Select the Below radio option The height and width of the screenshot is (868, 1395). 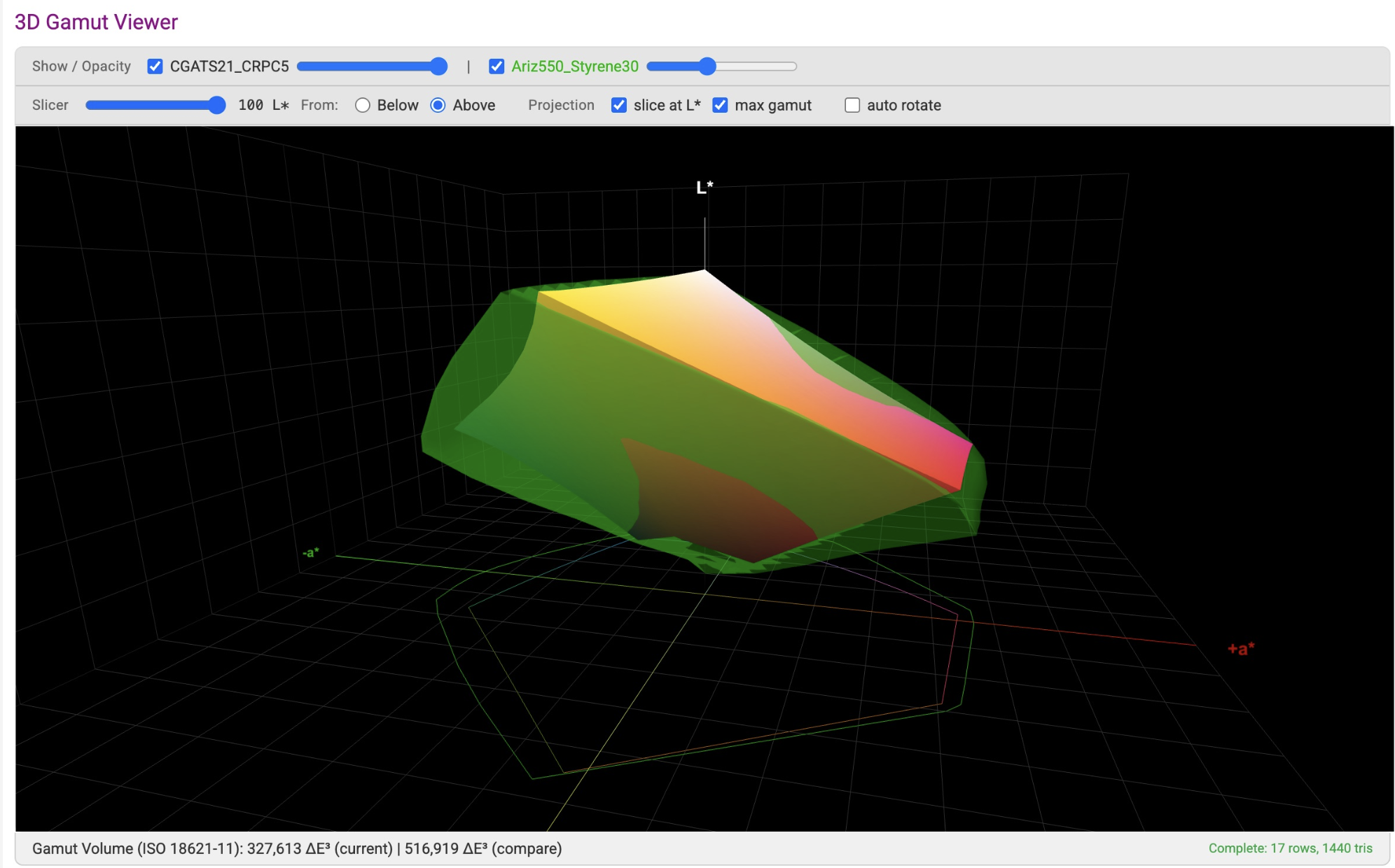(363, 105)
